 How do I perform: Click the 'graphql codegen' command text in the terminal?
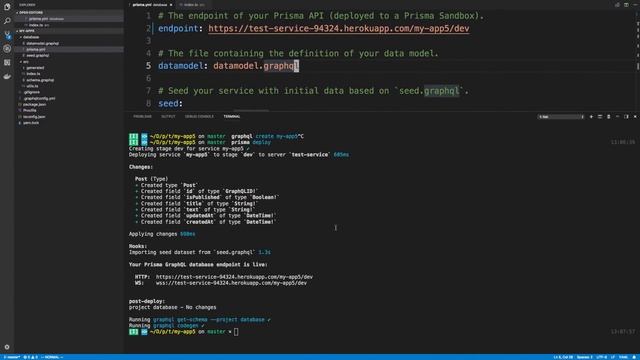click(x=176, y=326)
